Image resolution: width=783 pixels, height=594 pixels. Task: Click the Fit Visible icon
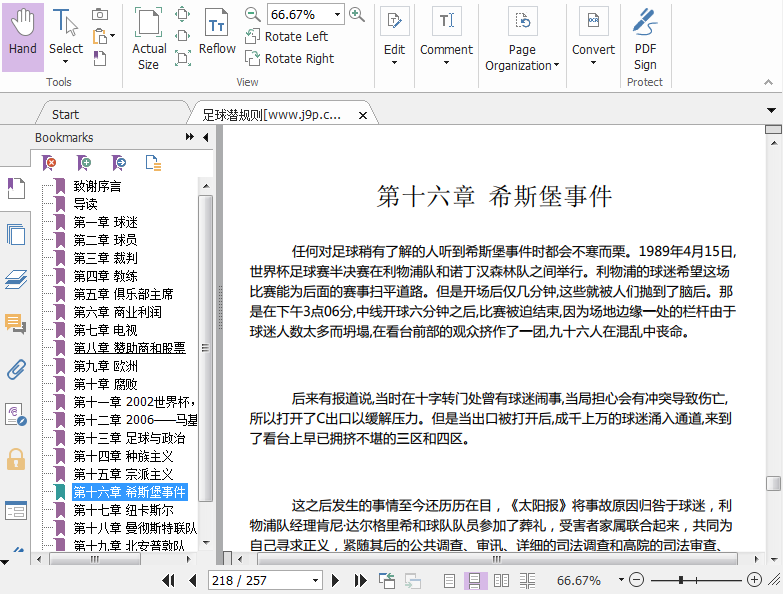tap(183, 58)
